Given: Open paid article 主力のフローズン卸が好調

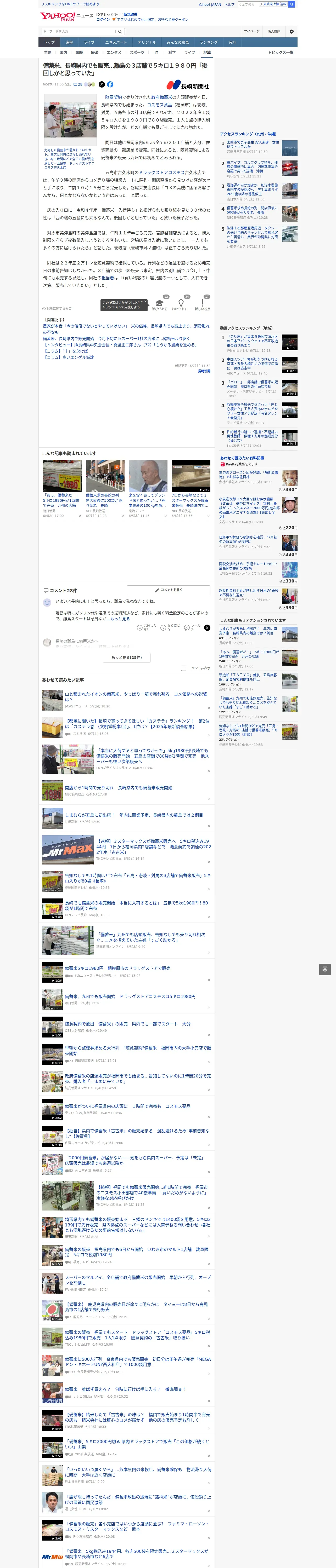Looking at the screenshot, I should click(x=249, y=475).
